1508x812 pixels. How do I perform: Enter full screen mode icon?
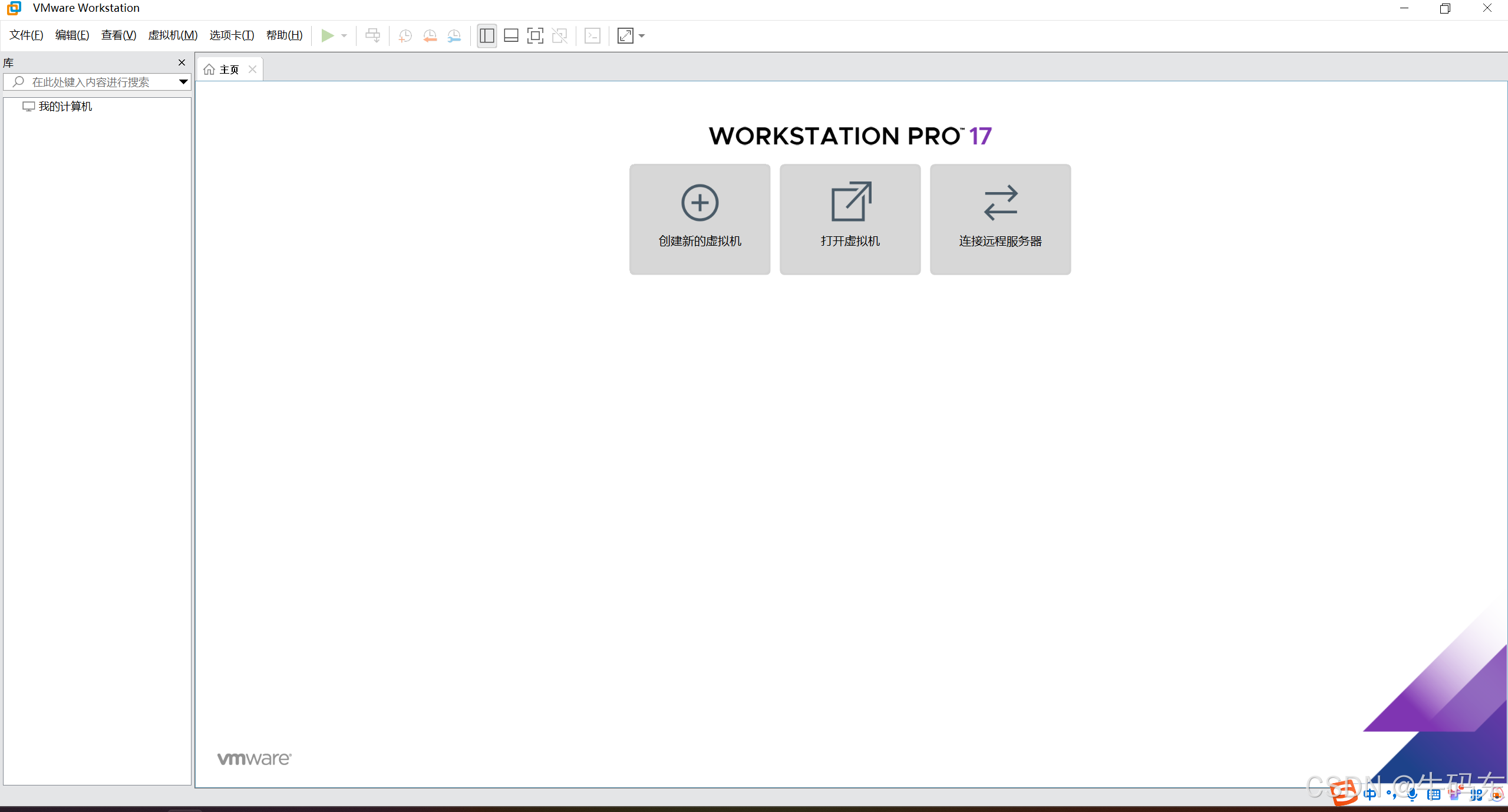pyautogui.click(x=535, y=36)
